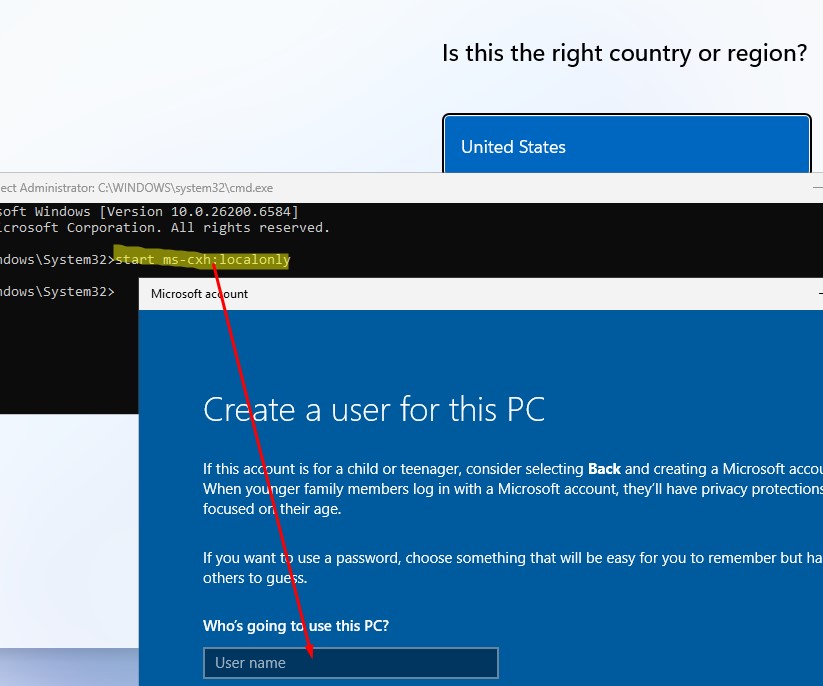Select United States in the region list
This screenshot has width=823, height=686.
pos(625,147)
